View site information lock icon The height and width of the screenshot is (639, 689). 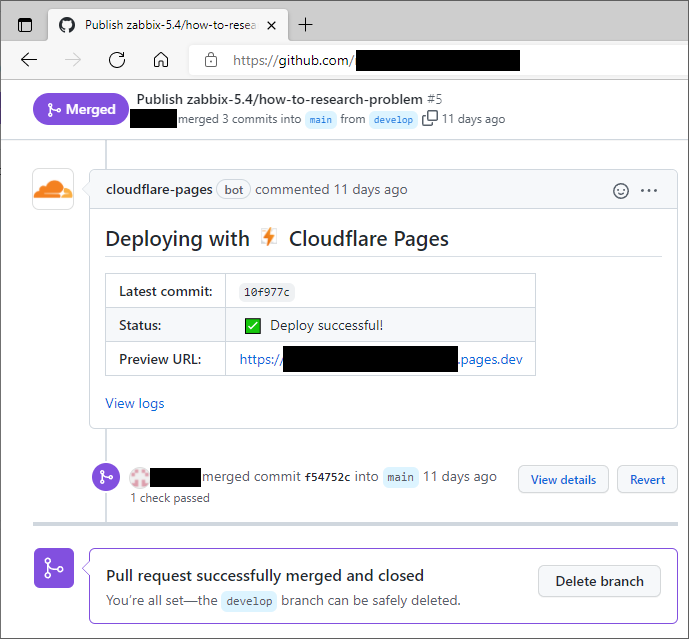211,60
